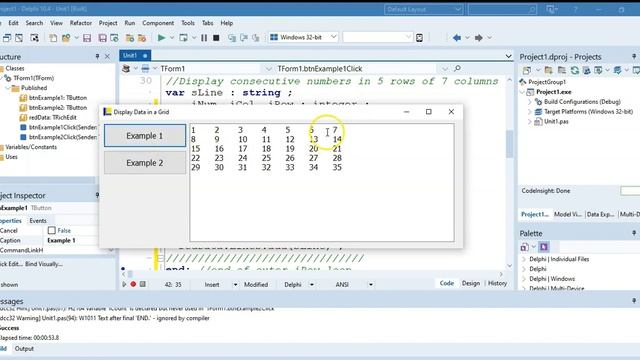This screenshot has width=640, height=360.
Task: Click the Example 2 button
Action: click(x=145, y=163)
